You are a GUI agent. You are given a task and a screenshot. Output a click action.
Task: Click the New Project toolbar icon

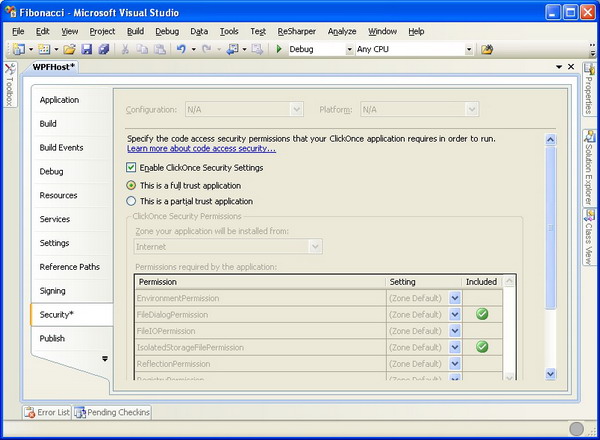pyautogui.click(x=18, y=49)
